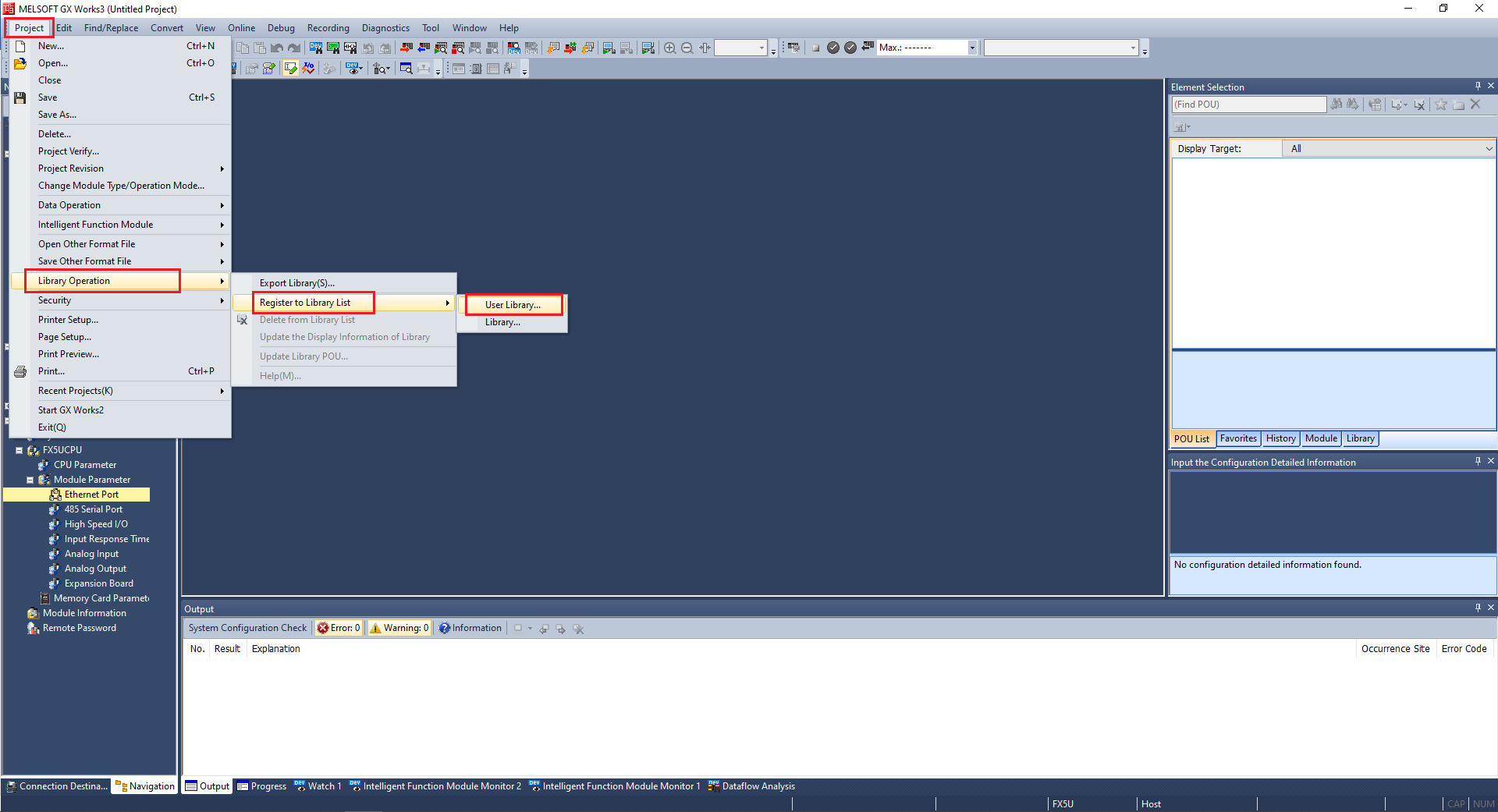This screenshot has height=812, width=1498.
Task: Select Ethernet Port tree item
Action: click(91, 495)
